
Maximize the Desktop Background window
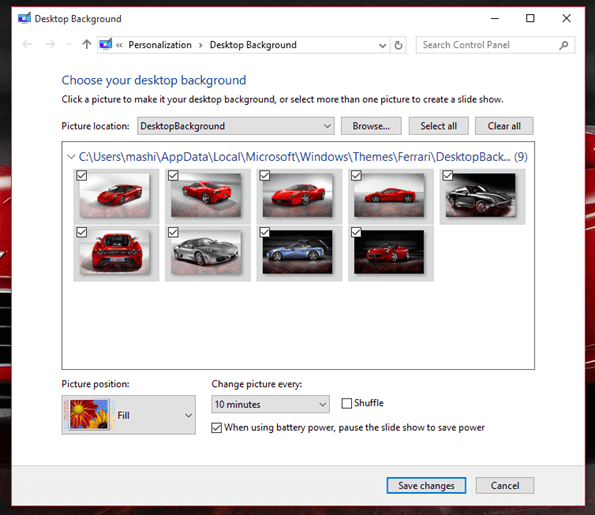click(530, 18)
